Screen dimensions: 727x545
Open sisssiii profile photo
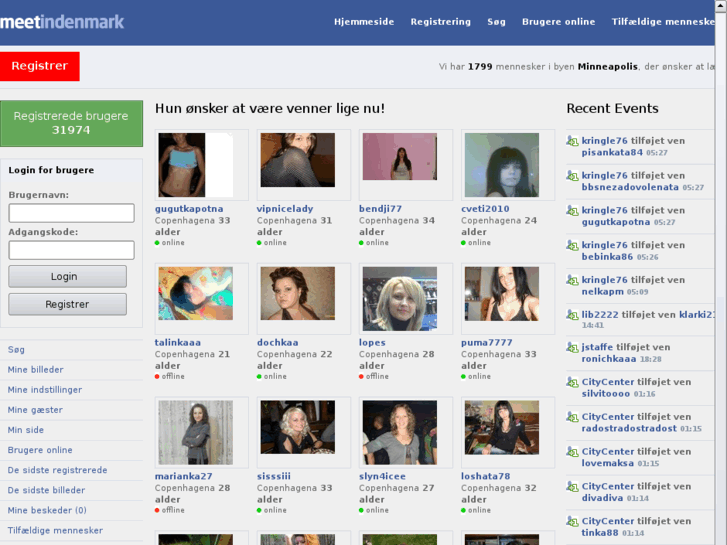(x=298, y=427)
